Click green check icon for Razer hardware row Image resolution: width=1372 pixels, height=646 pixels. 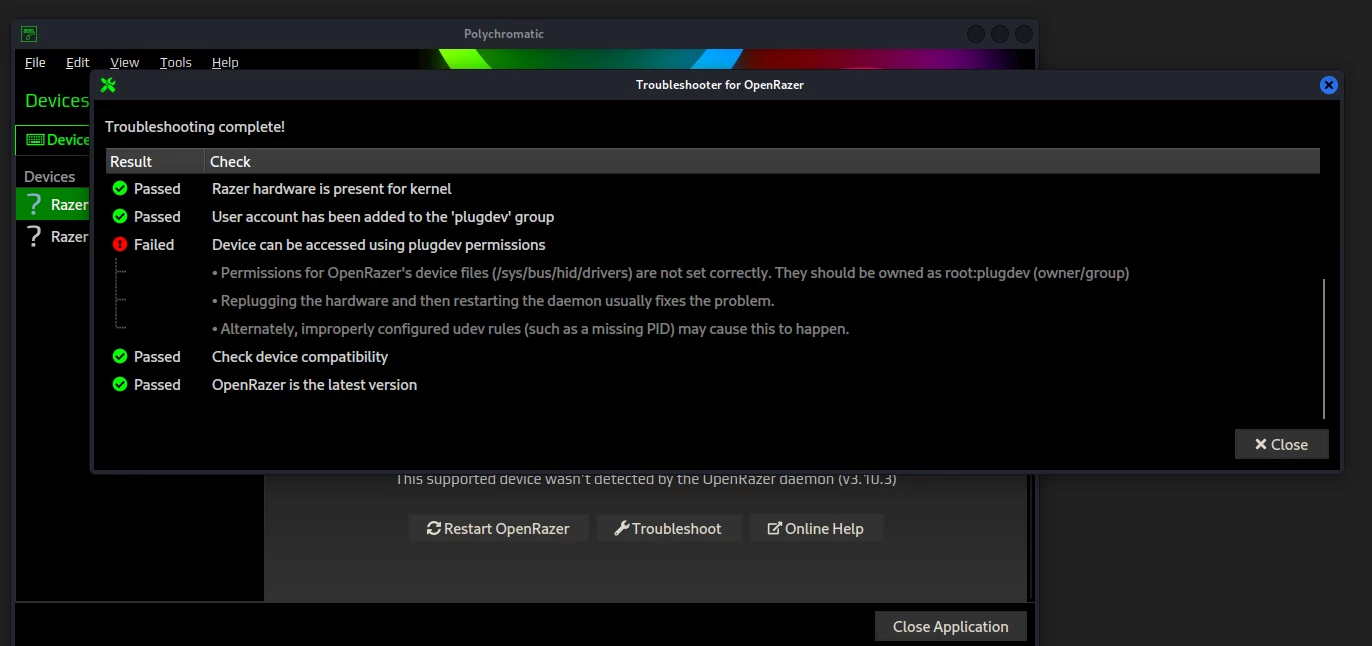pyautogui.click(x=120, y=188)
